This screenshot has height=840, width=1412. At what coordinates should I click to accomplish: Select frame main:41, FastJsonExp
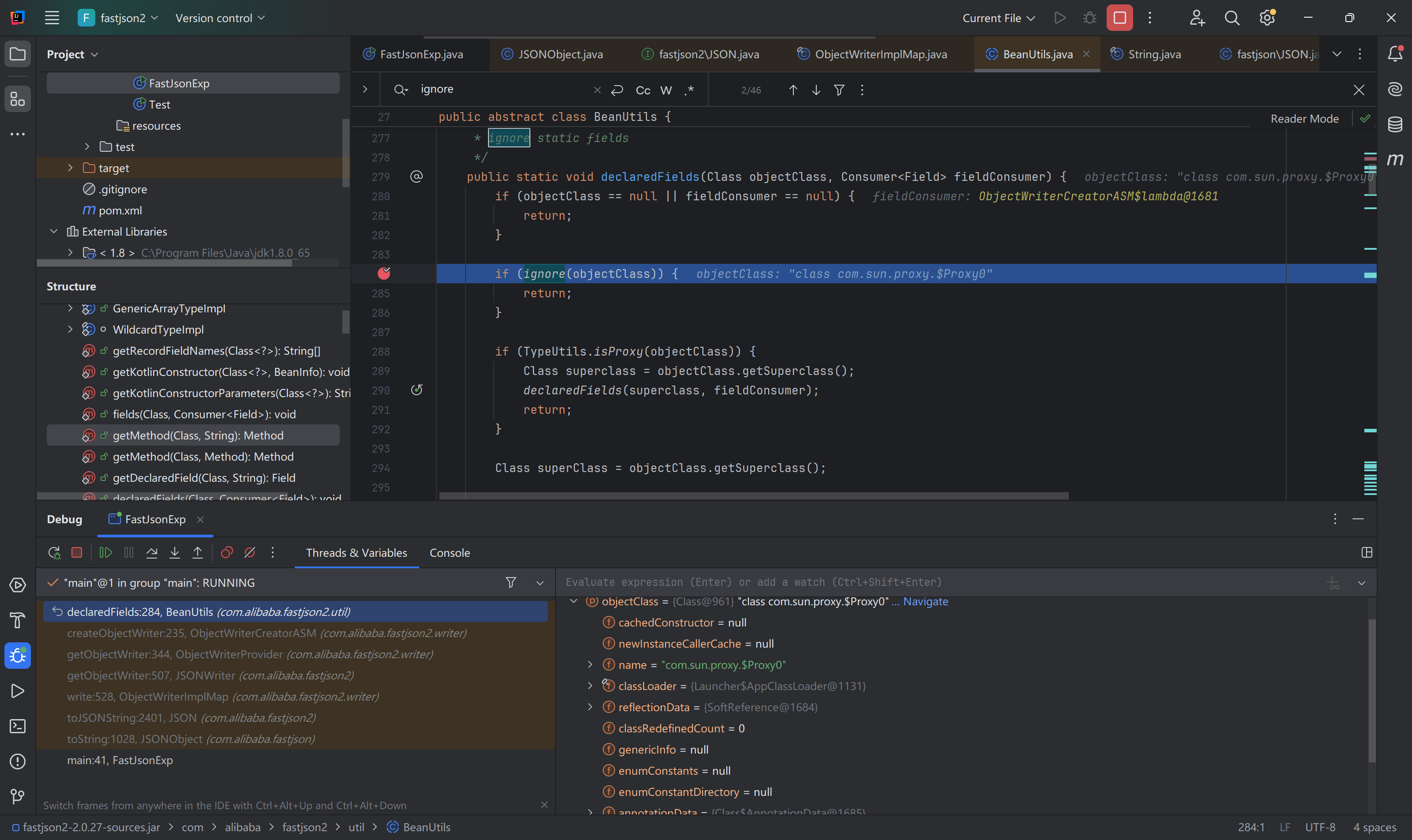296,760
